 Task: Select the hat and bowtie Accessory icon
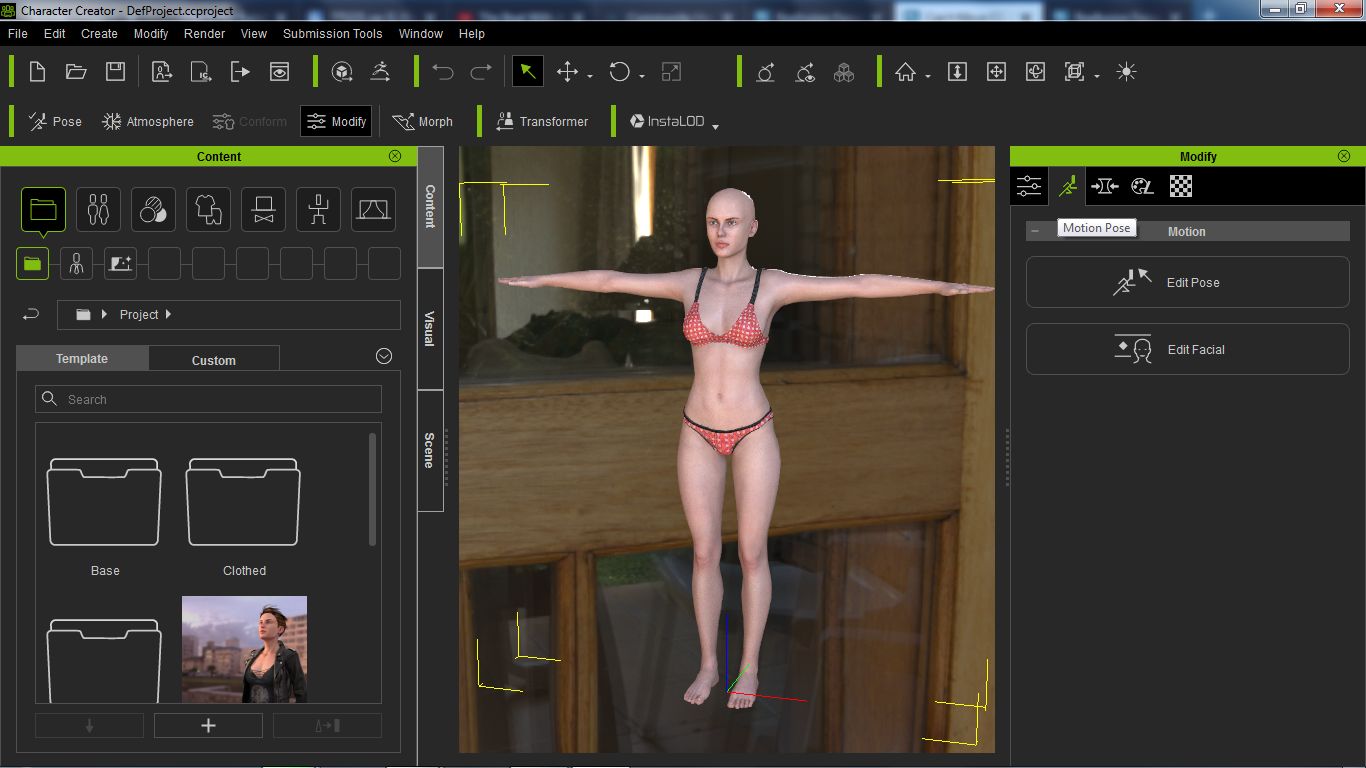263,210
